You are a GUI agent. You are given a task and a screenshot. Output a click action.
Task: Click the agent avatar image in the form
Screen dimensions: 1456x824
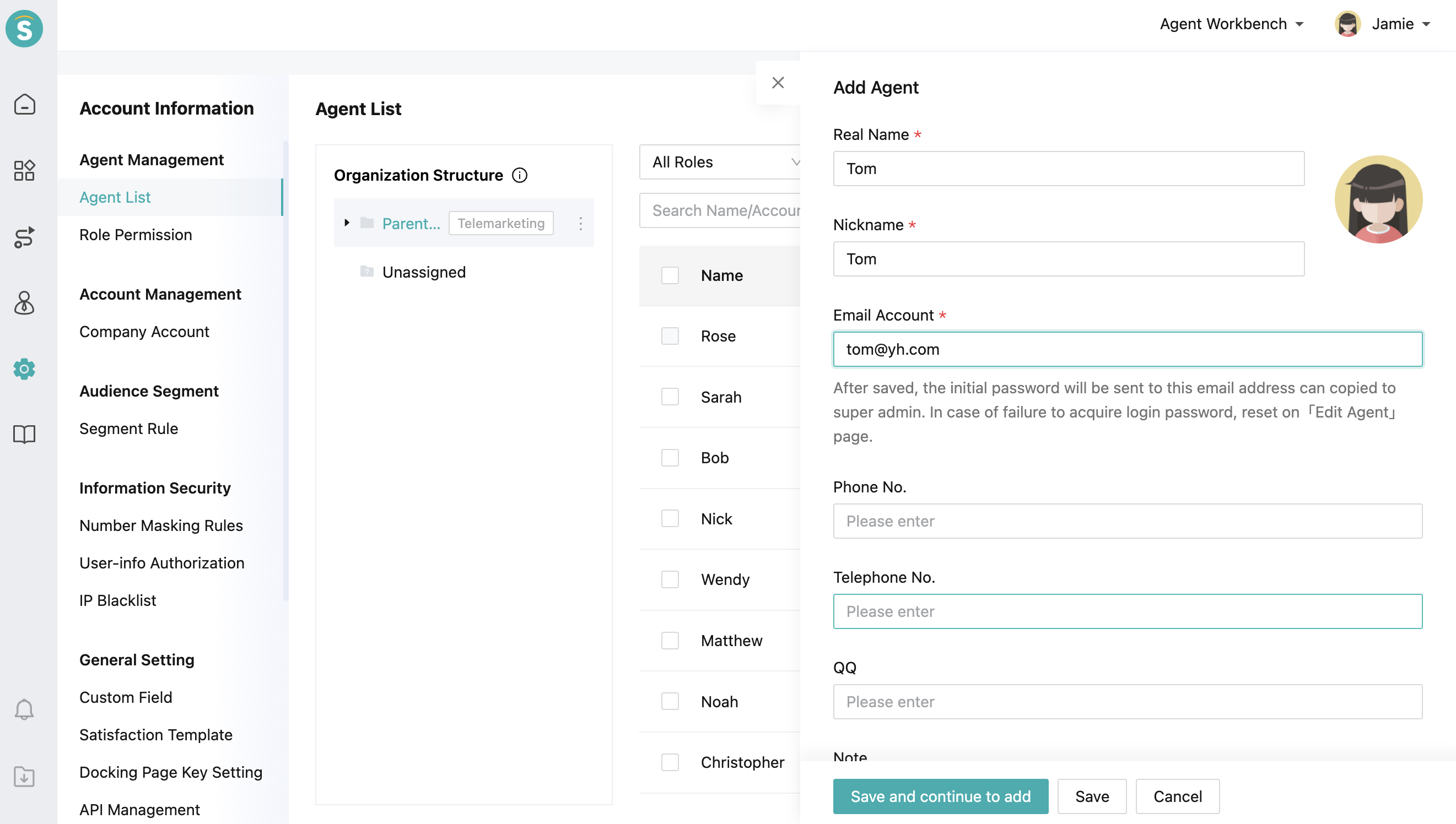tap(1378, 199)
